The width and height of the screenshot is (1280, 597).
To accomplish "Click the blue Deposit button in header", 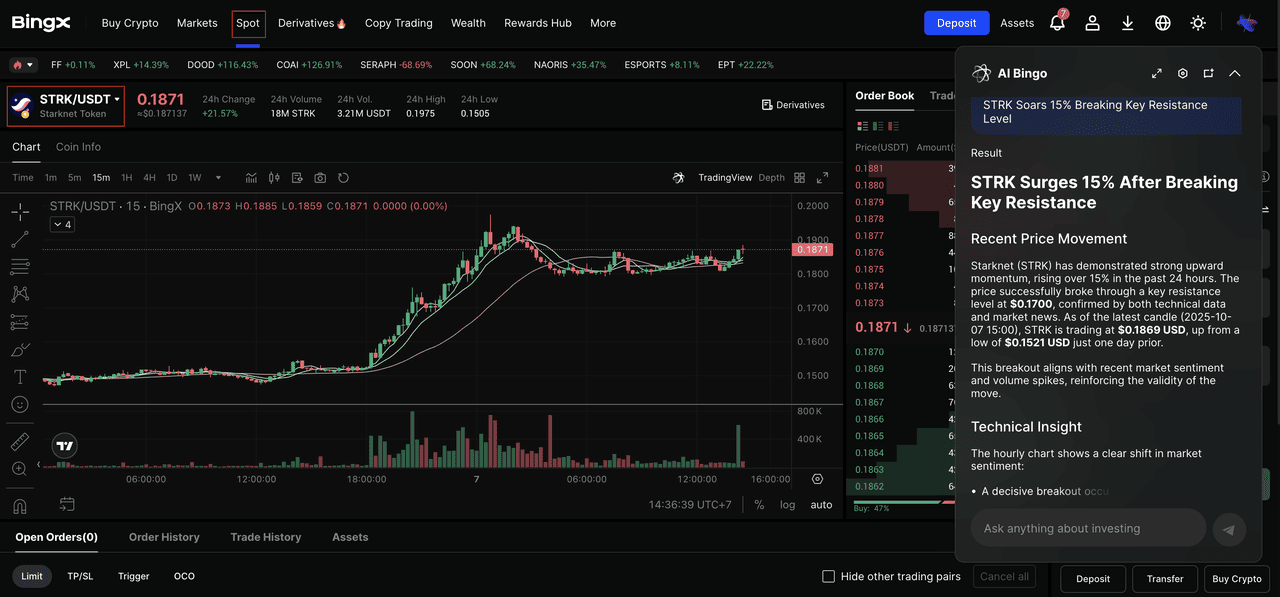I will [956, 23].
